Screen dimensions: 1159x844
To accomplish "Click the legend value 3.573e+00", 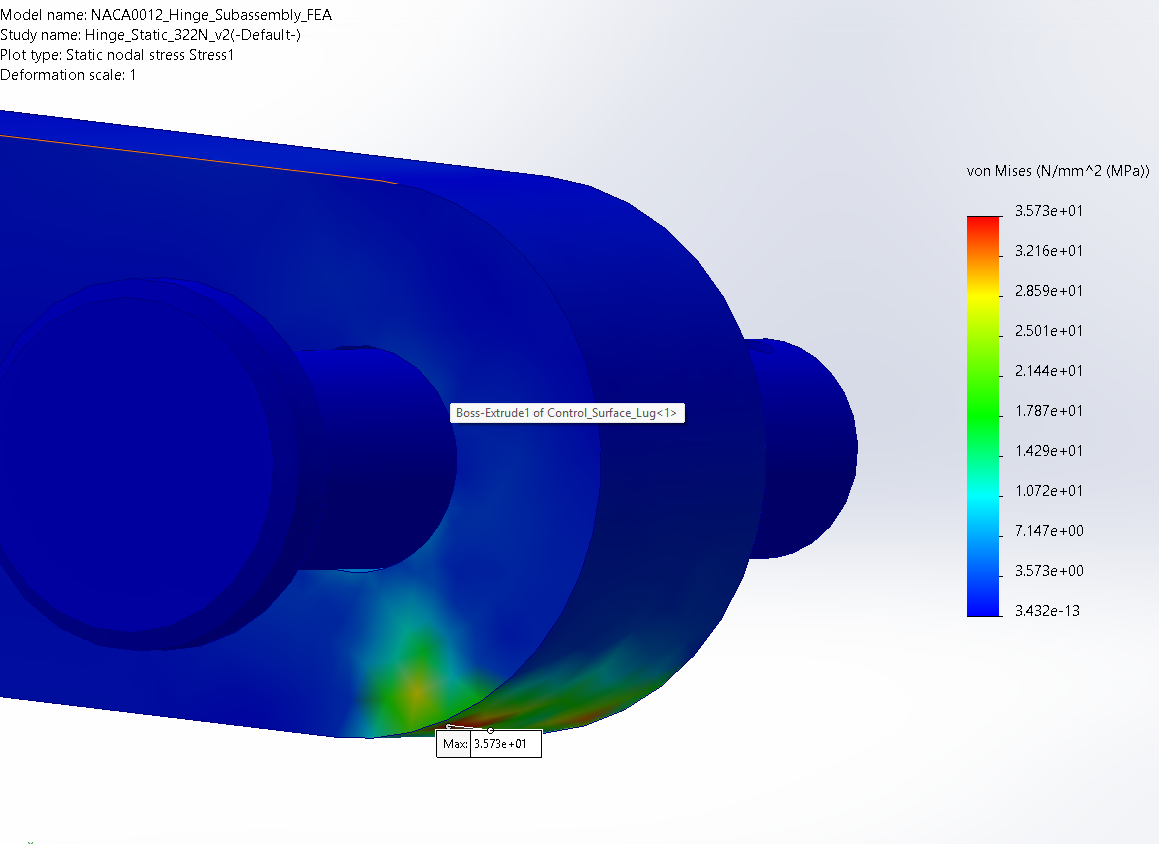I will (1049, 570).
